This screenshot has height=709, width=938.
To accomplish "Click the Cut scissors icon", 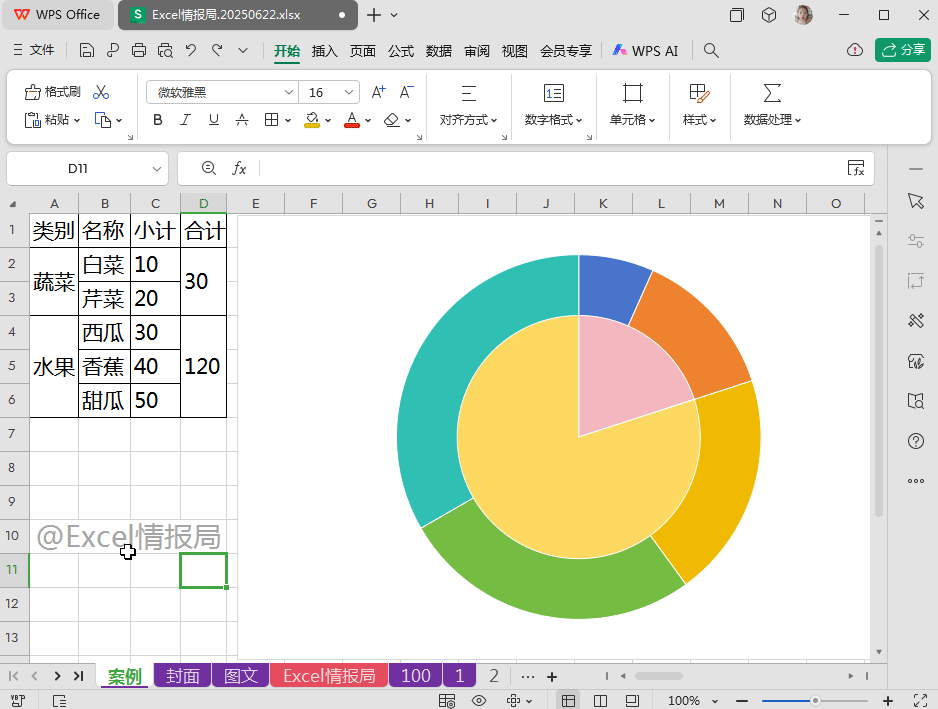I will [x=101, y=92].
